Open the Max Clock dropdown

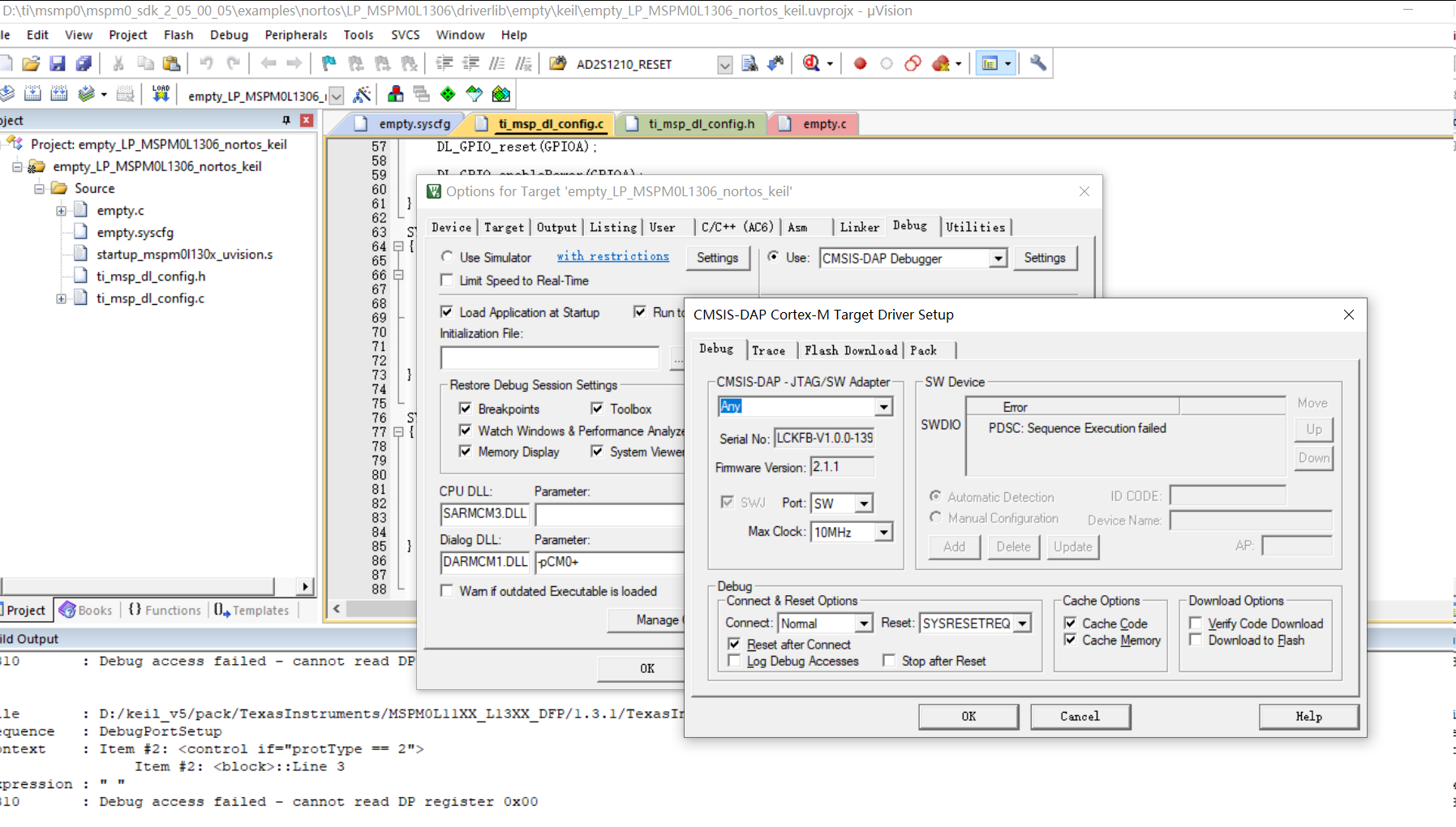pyautogui.click(x=883, y=532)
